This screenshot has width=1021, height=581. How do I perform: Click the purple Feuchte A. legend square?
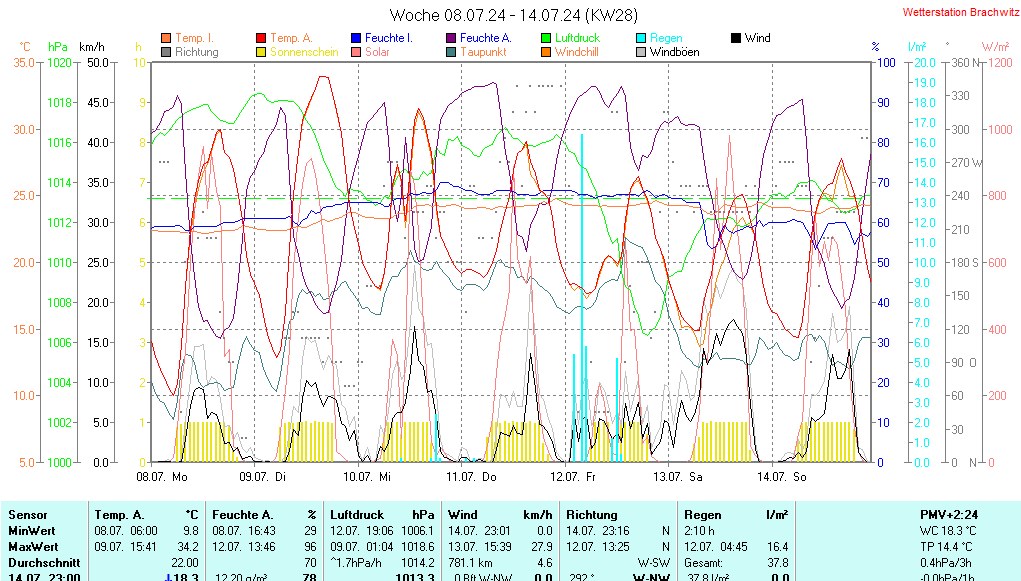click(452, 38)
